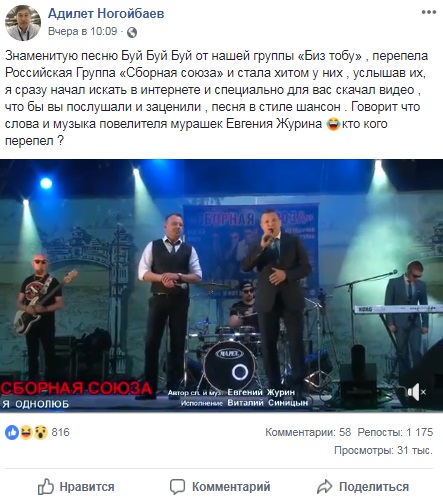Click the Просмотры: 31 тыс. view count
The height and width of the screenshot is (503, 443).
[383, 450]
